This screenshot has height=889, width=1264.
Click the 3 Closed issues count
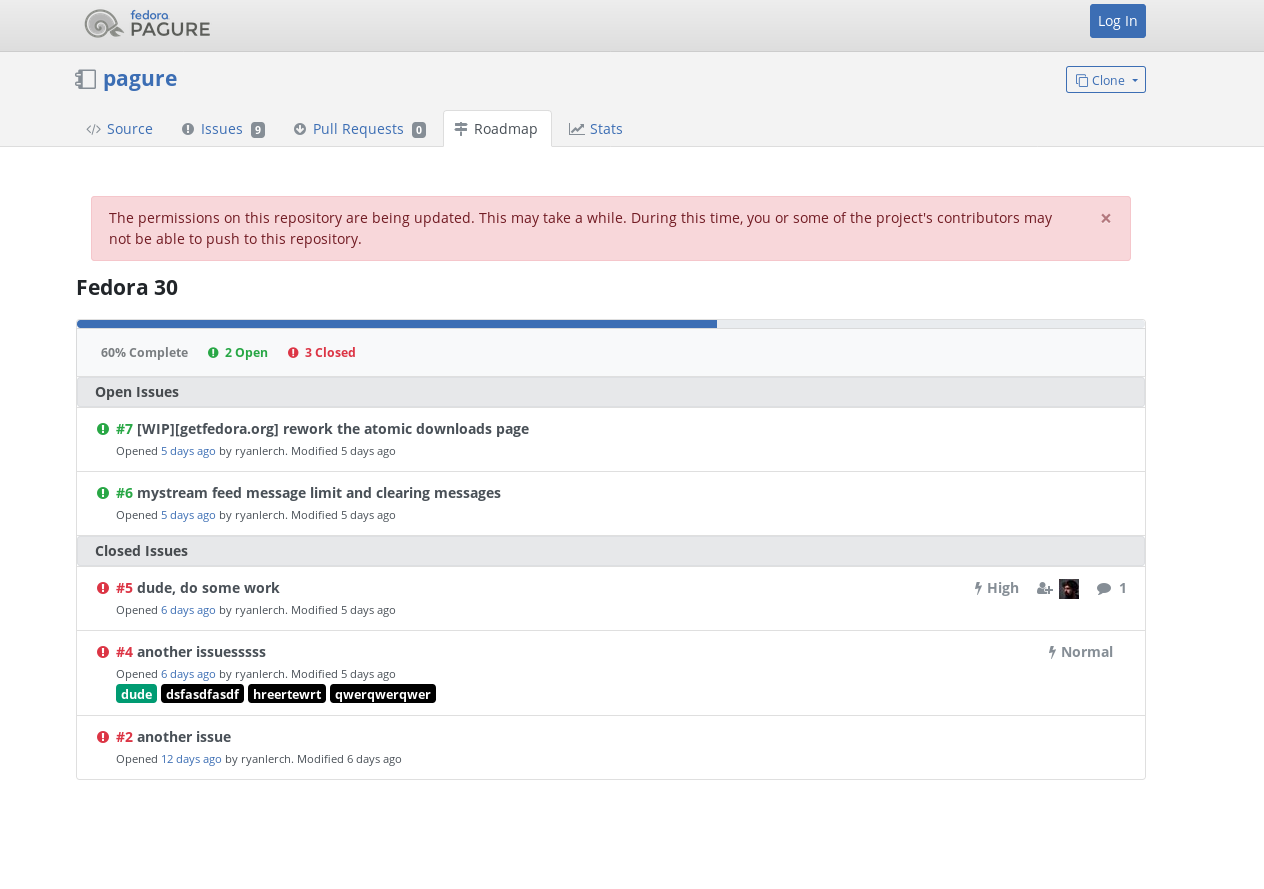click(x=322, y=353)
